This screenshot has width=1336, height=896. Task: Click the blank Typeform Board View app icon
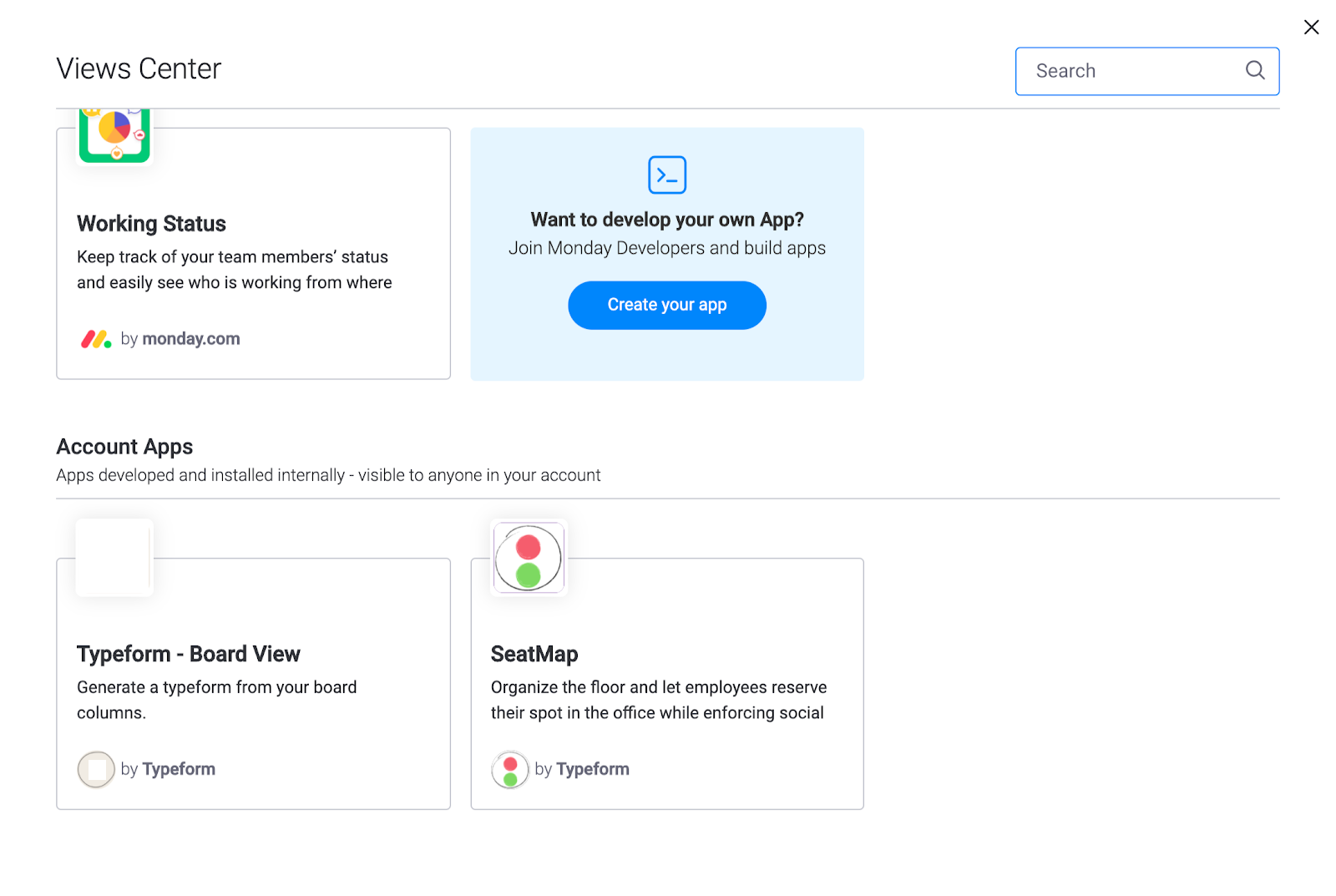click(x=114, y=558)
